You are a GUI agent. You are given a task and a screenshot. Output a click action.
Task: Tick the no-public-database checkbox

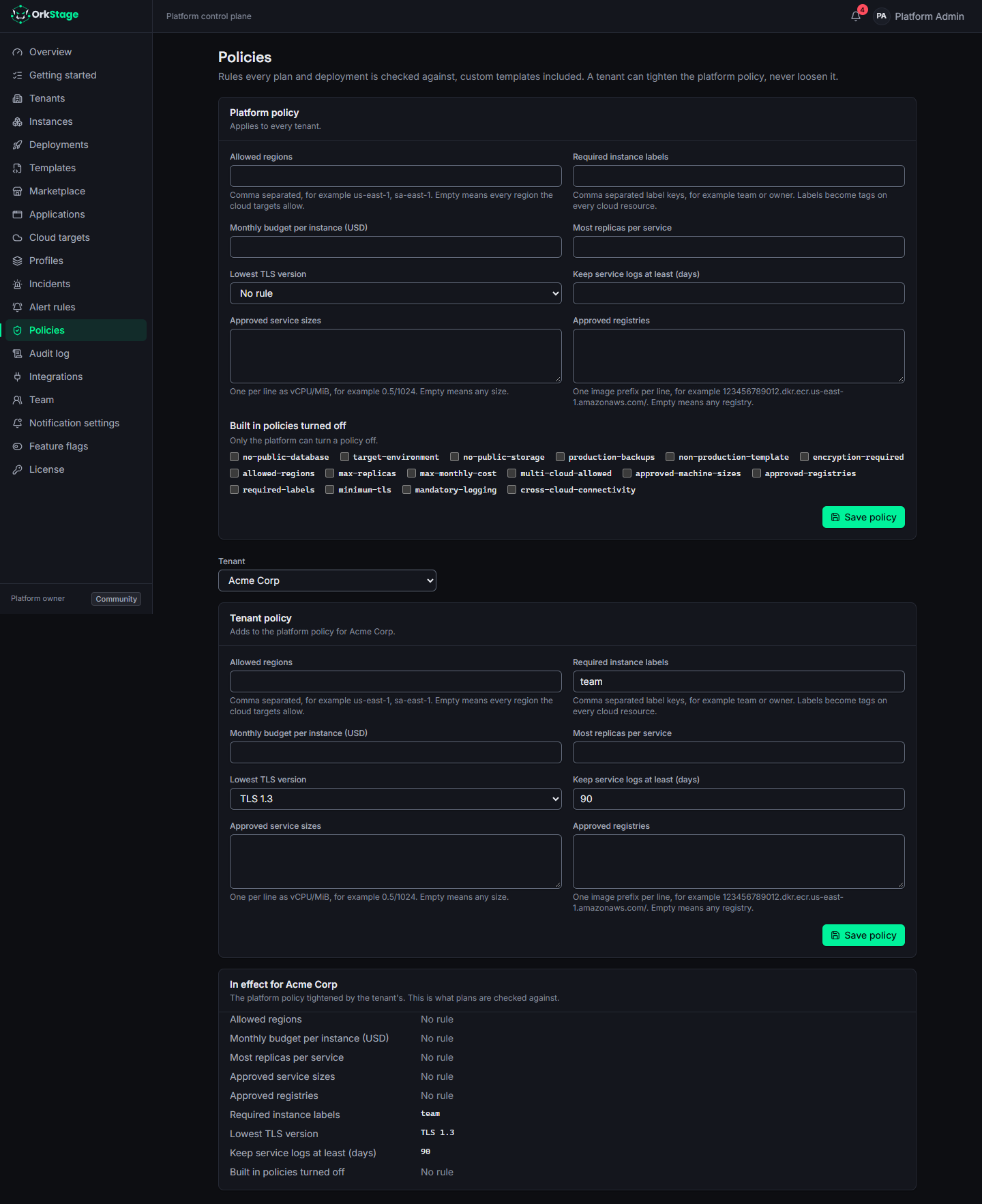tap(235, 457)
